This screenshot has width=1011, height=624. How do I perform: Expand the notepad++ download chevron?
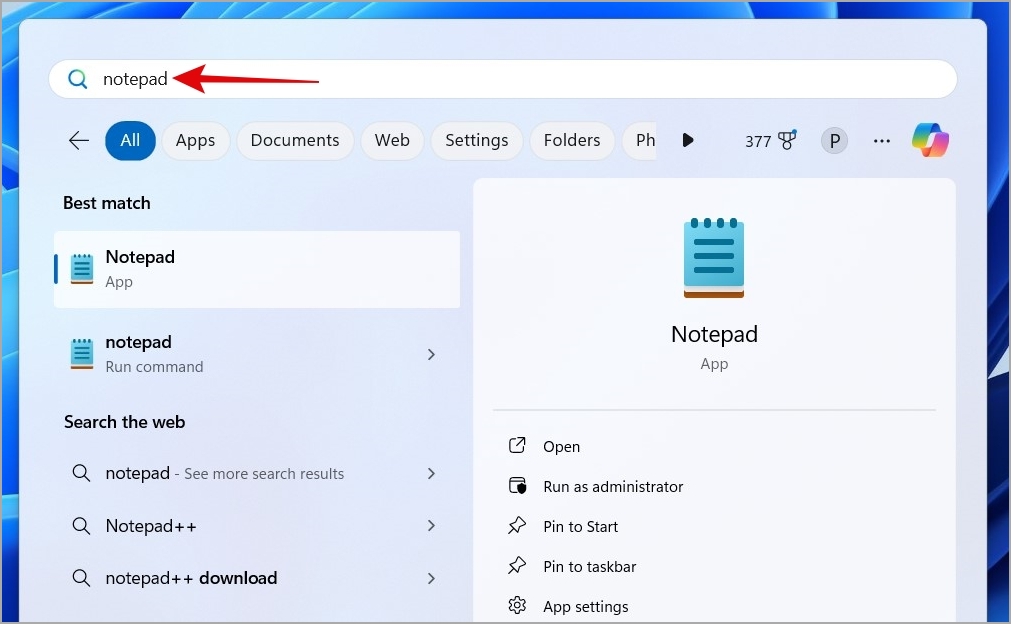click(x=431, y=578)
